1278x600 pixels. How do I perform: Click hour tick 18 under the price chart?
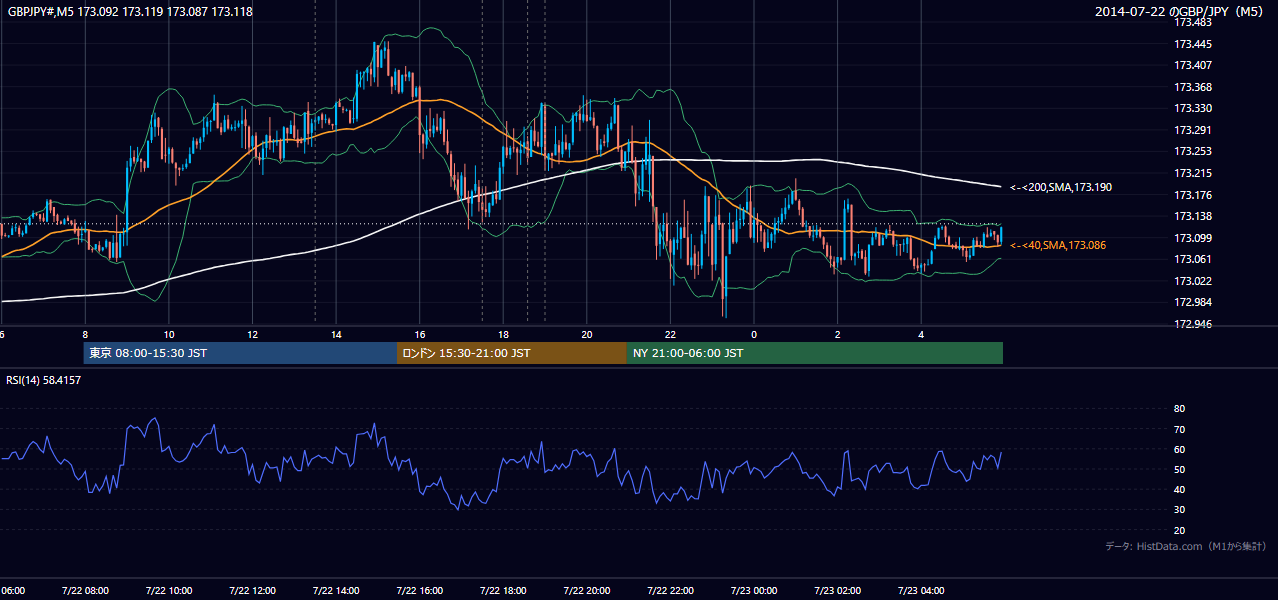(503, 334)
